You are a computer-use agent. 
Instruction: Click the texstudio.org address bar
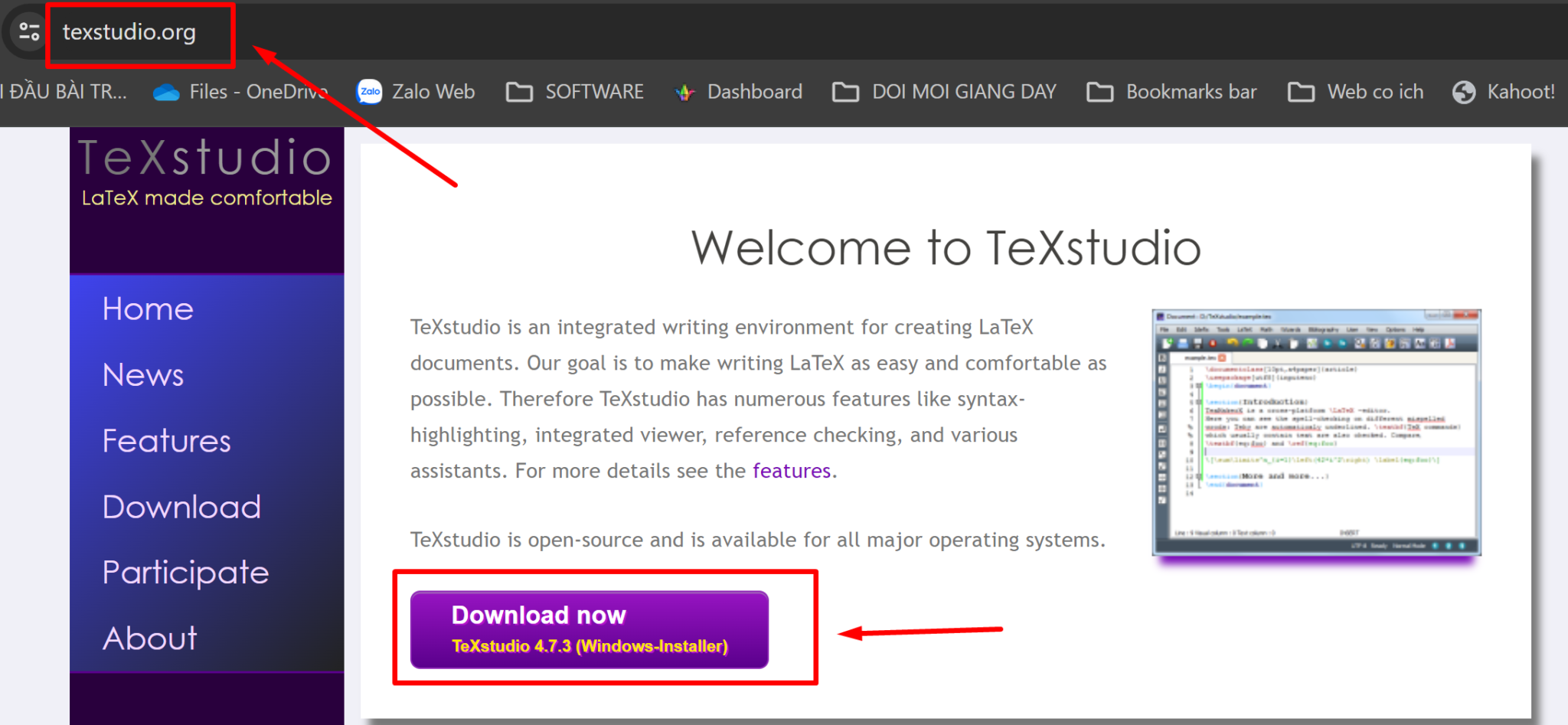(x=129, y=32)
